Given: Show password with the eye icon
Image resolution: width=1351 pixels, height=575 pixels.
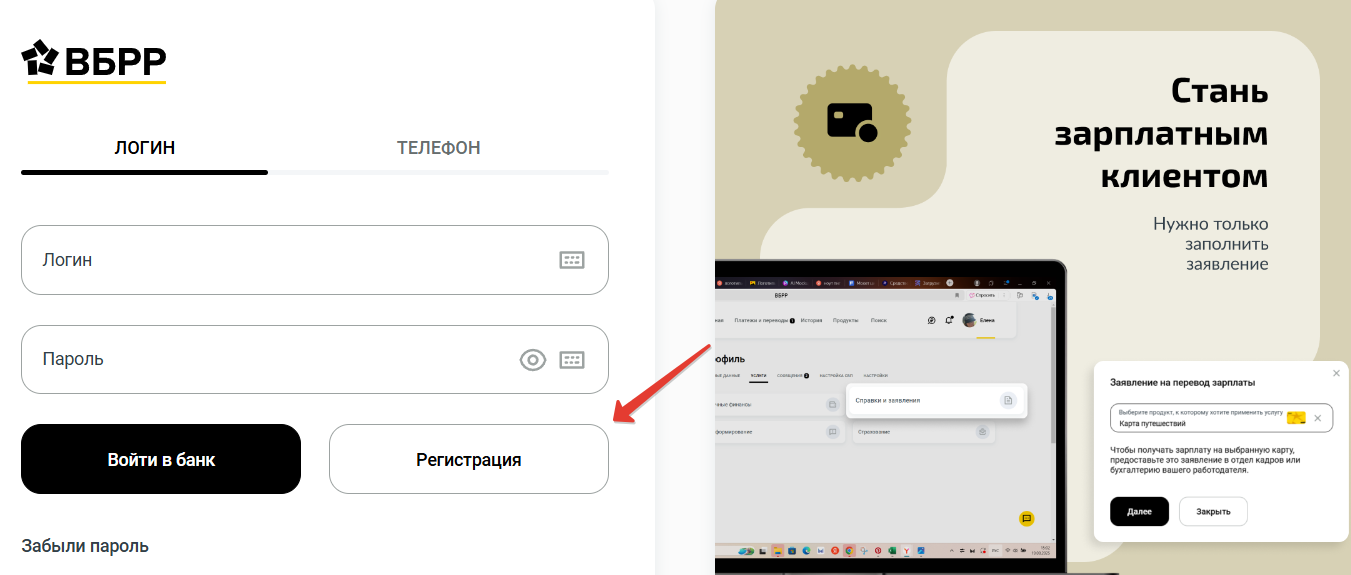Looking at the screenshot, I should 533,360.
